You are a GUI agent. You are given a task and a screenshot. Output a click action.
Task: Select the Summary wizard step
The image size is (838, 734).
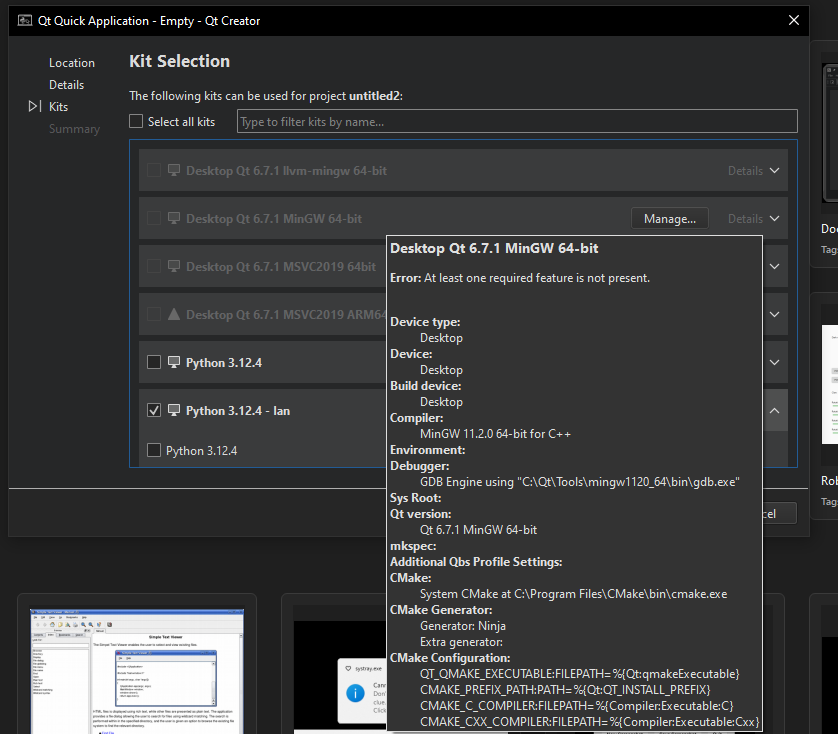pyautogui.click(x=74, y=129)
